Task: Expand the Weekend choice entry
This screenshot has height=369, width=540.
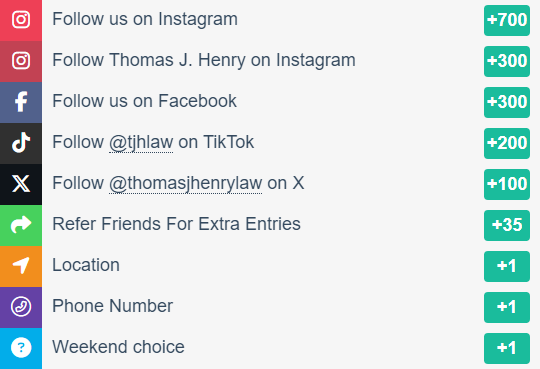Action: (270, 348)
